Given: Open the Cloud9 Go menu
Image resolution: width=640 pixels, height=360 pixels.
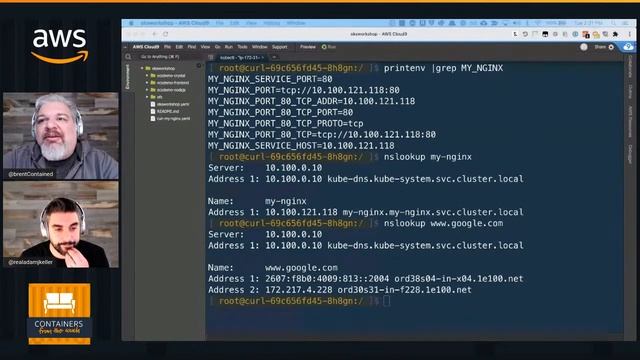Looking at the screenshot, I should point(218,47).
